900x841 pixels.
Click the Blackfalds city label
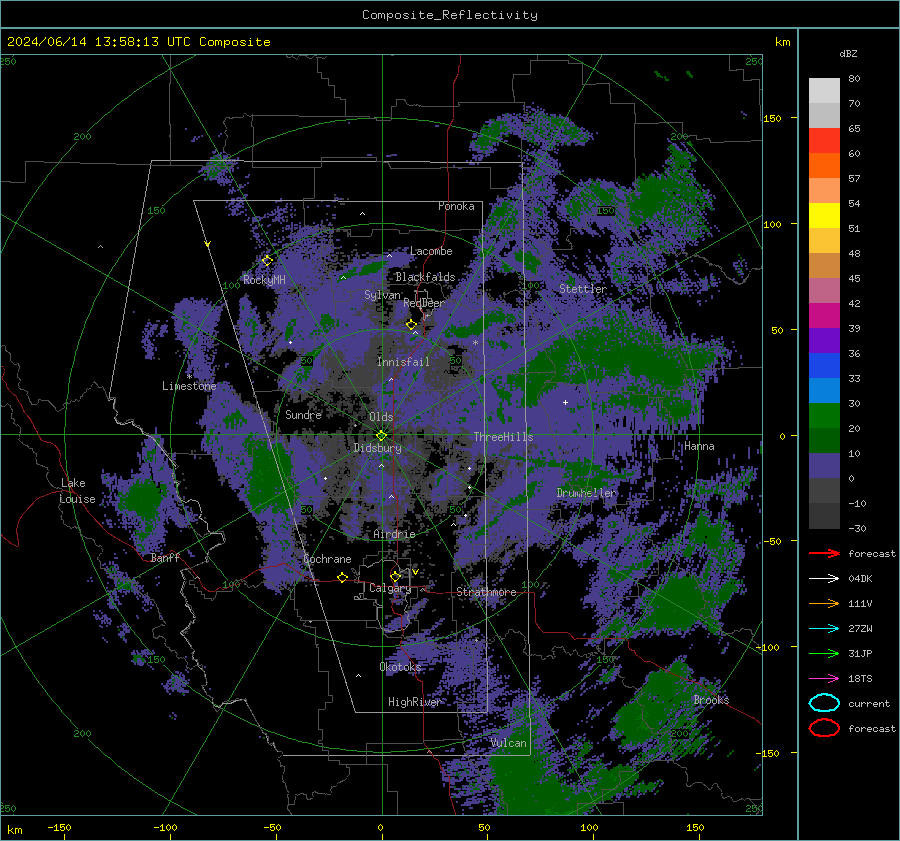425,277
